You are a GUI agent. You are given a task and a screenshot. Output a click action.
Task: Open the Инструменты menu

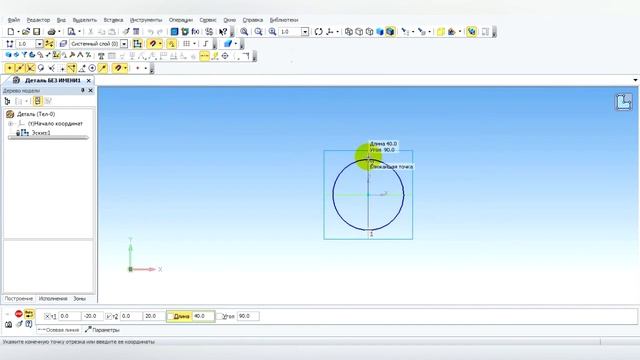[146, 20]
